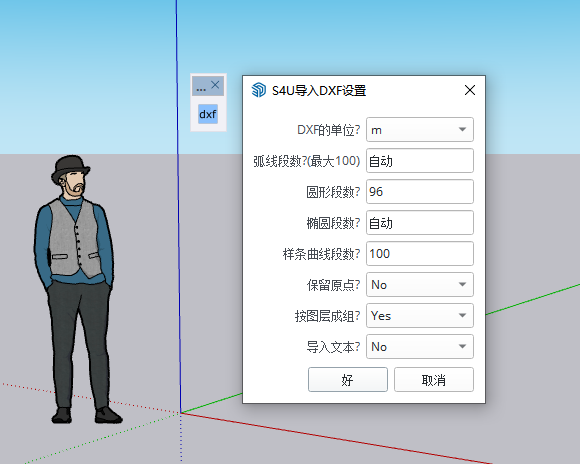Screen dimensions: 580x464
Task: Click the 弧线段数 input field
Action: [420, 161]
